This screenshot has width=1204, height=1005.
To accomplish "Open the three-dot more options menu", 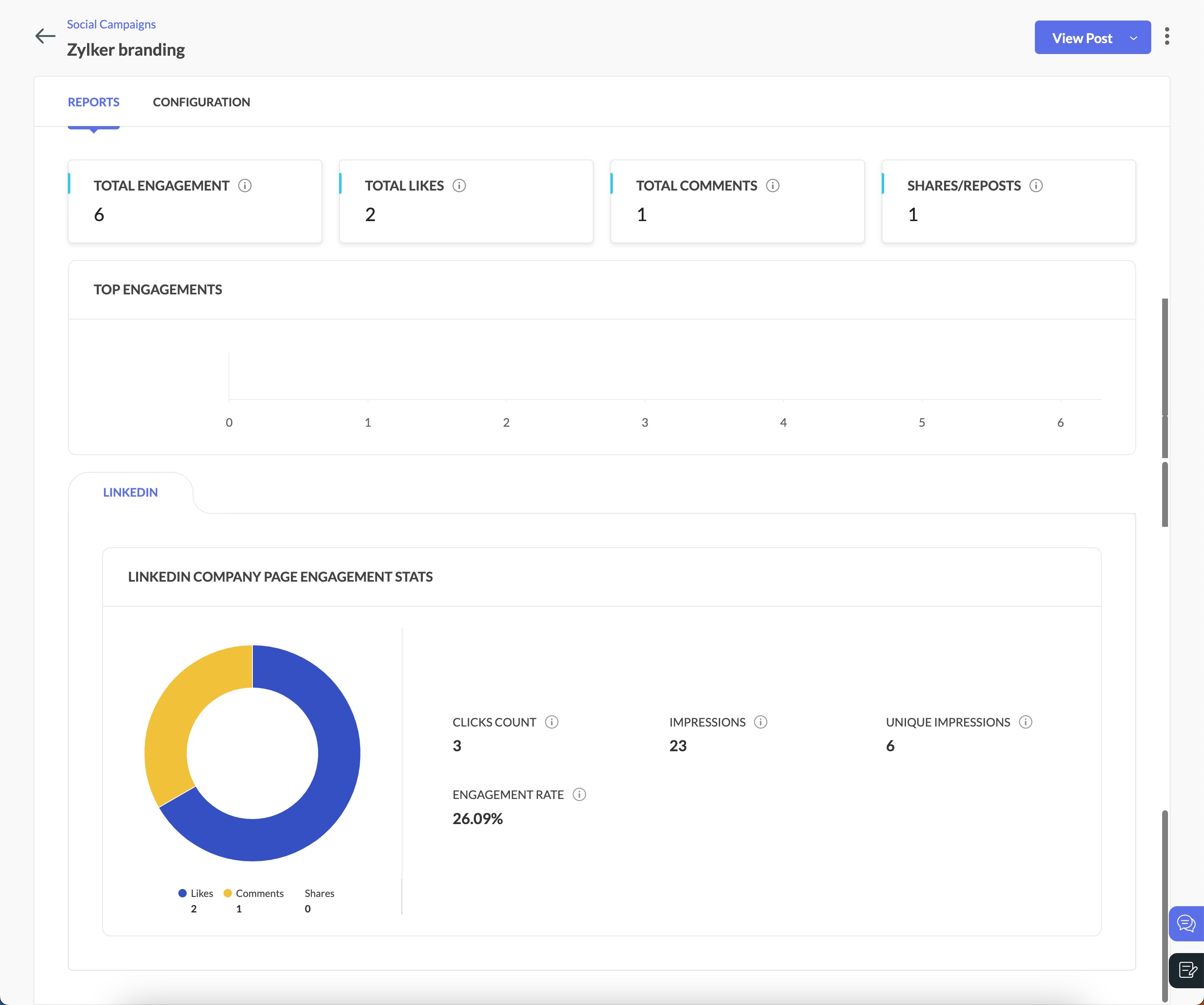I will pyautogui.click(x=1167, y=36).
